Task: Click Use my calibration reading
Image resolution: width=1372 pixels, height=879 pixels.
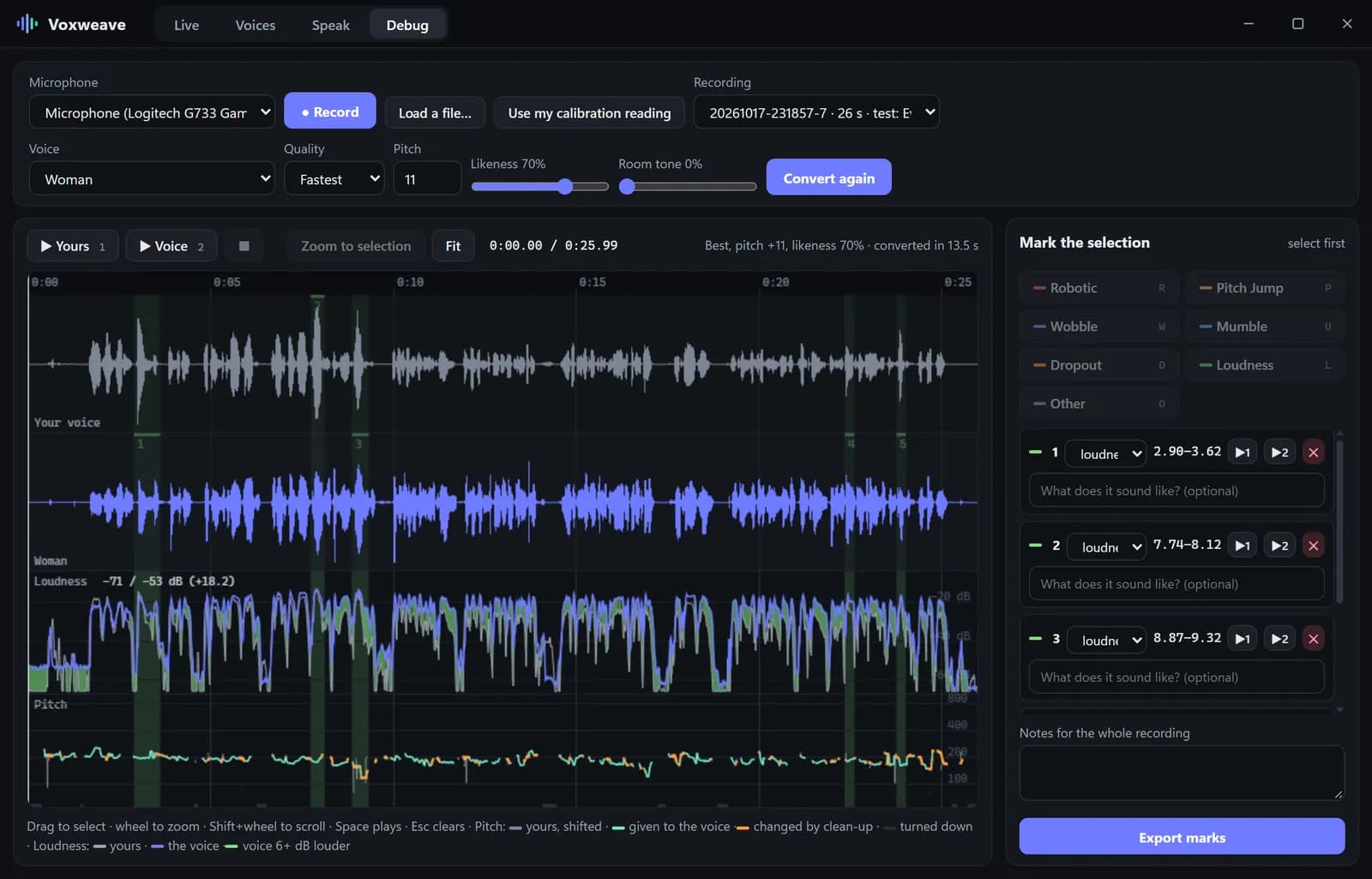Action: coord(589,113)
